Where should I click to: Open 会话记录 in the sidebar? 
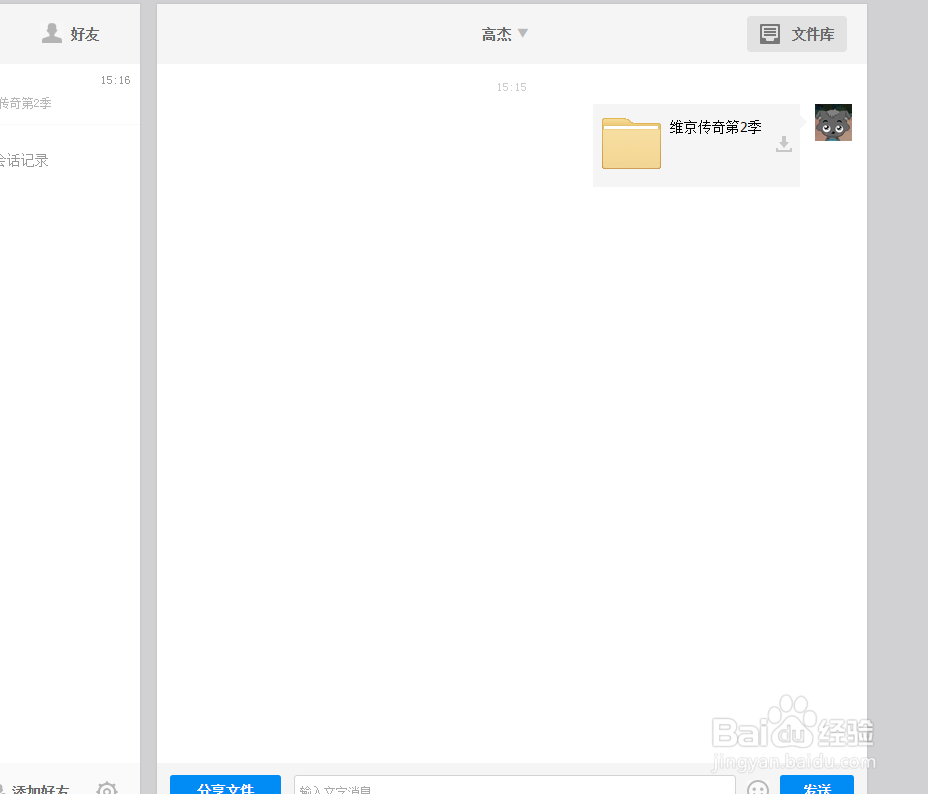tap(25, 160)
